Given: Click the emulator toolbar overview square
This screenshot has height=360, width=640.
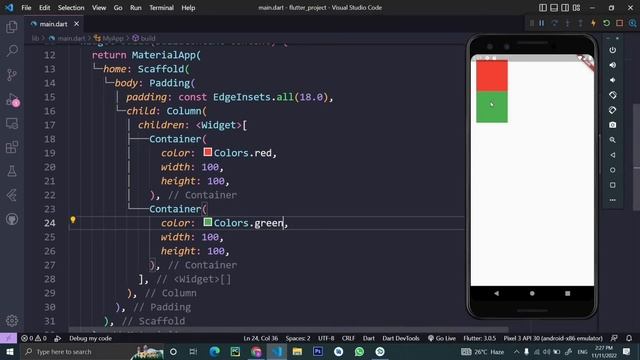Looking at the screenshot, I should [x=613, y=185].
